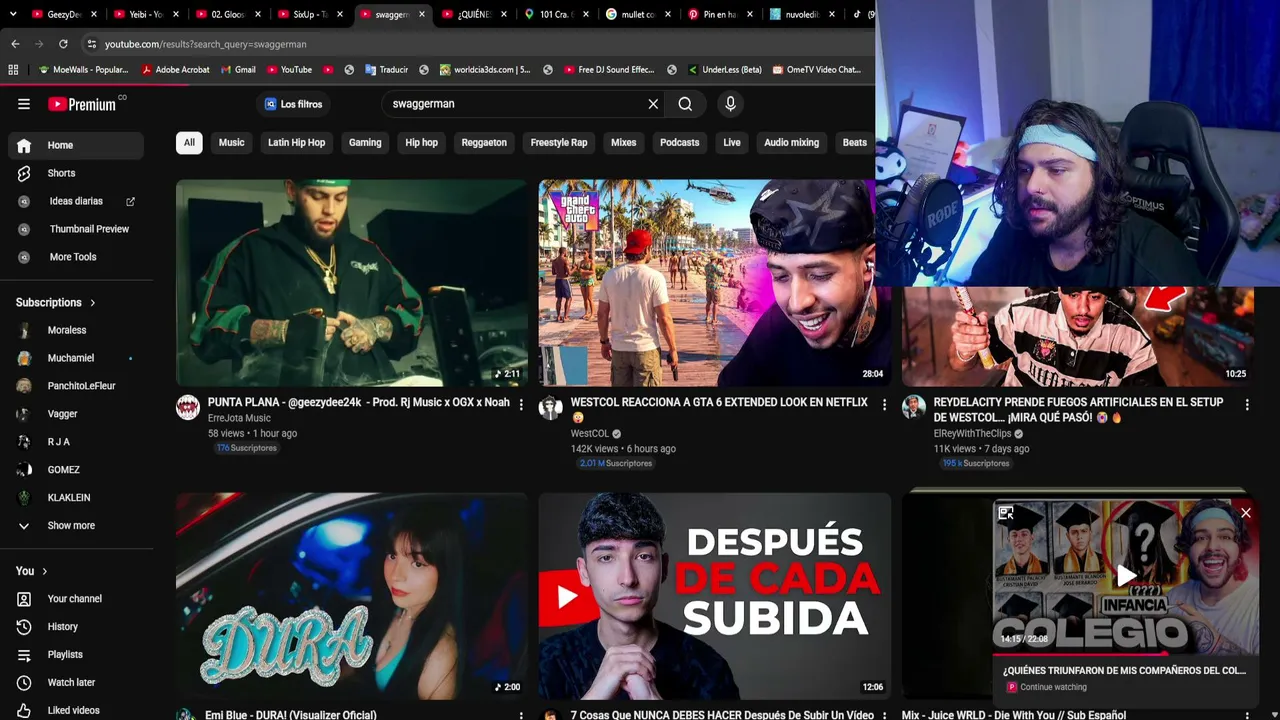Open the Chrome apps grid shortcut
The image size is (1280, 720).
[x=13, y=70]
